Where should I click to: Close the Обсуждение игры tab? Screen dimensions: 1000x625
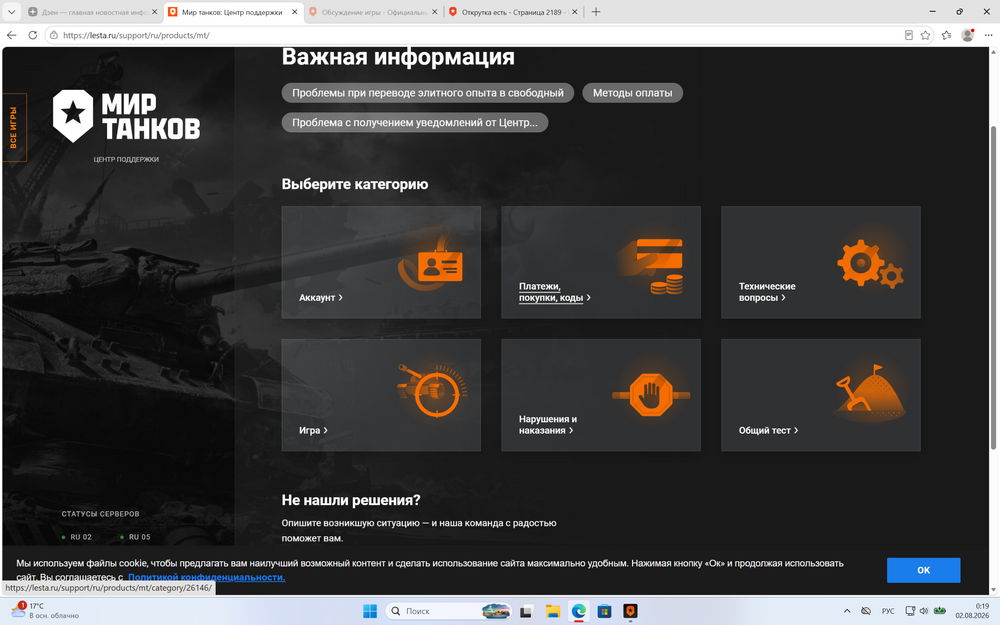click(x=434, y=12)
